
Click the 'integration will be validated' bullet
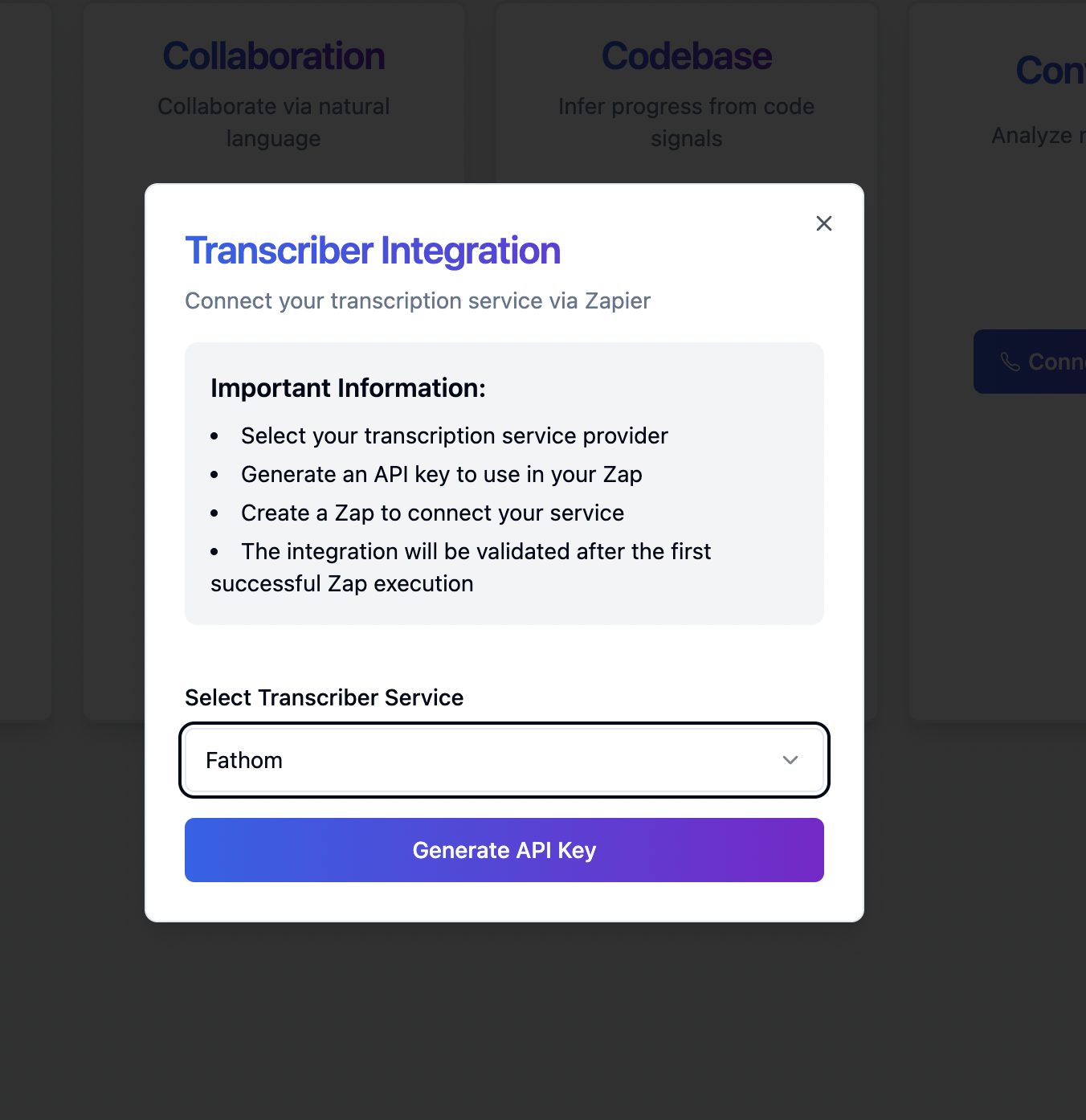(476, 552)
